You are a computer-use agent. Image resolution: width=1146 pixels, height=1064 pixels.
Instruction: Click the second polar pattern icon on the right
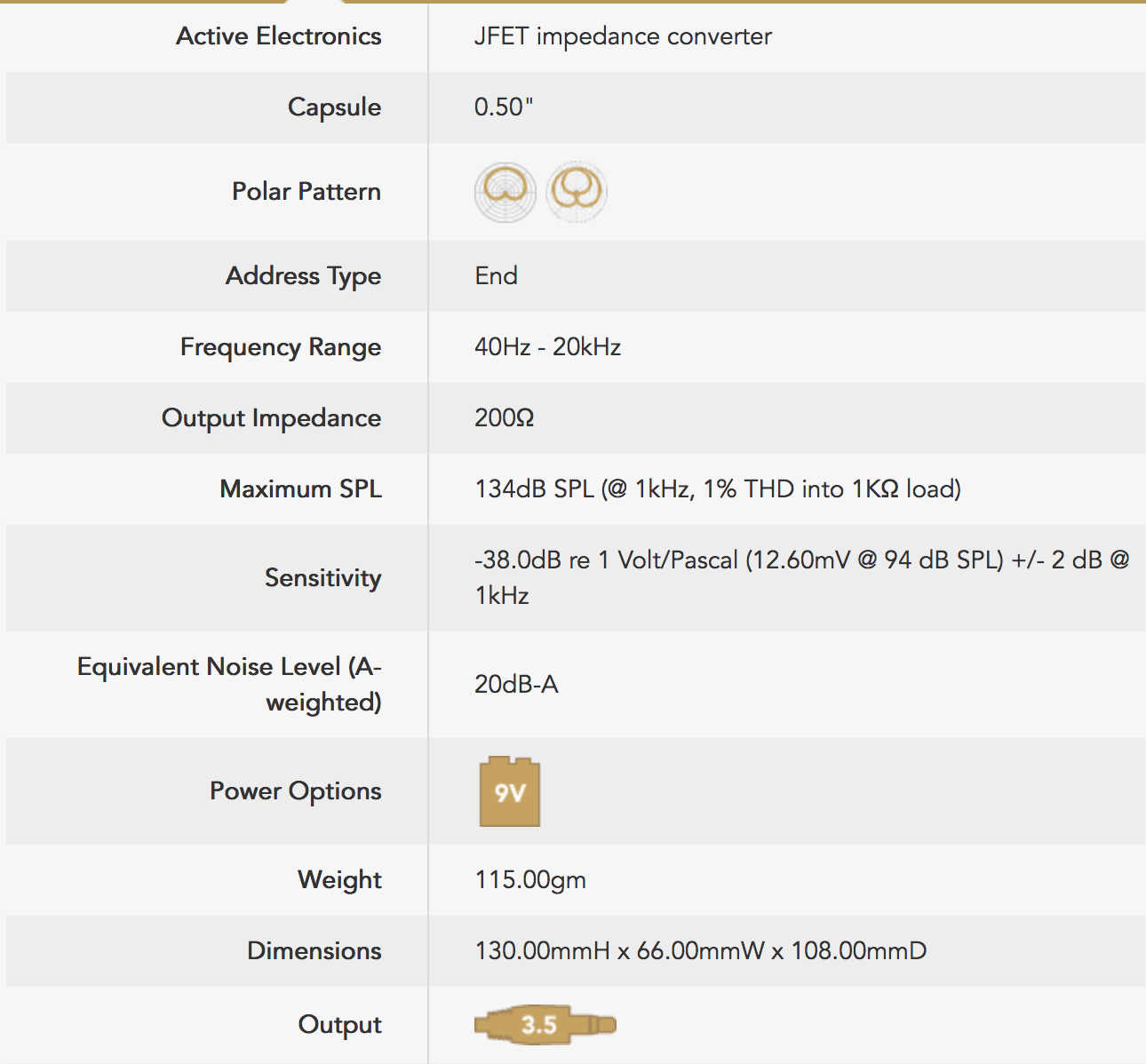[x=577, y=192]
